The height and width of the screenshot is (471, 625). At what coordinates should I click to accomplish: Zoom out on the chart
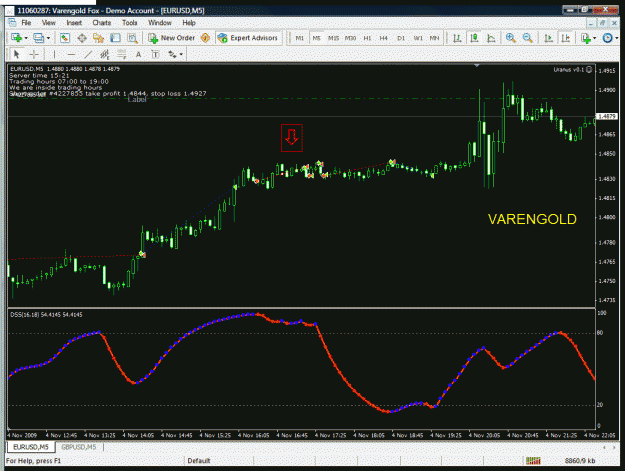pos(527,38)
